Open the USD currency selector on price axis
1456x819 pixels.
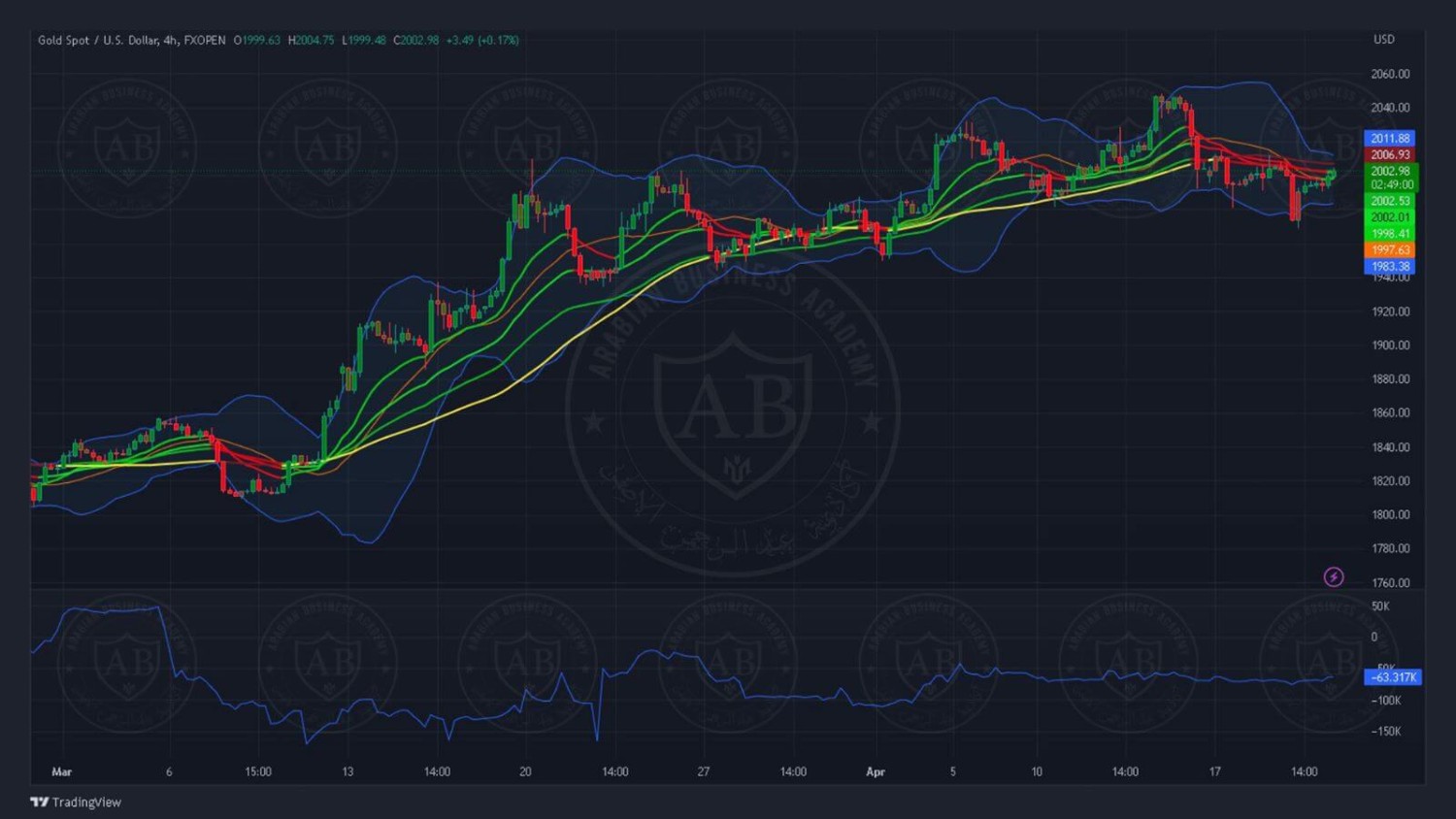click(x=1384, y=40)
